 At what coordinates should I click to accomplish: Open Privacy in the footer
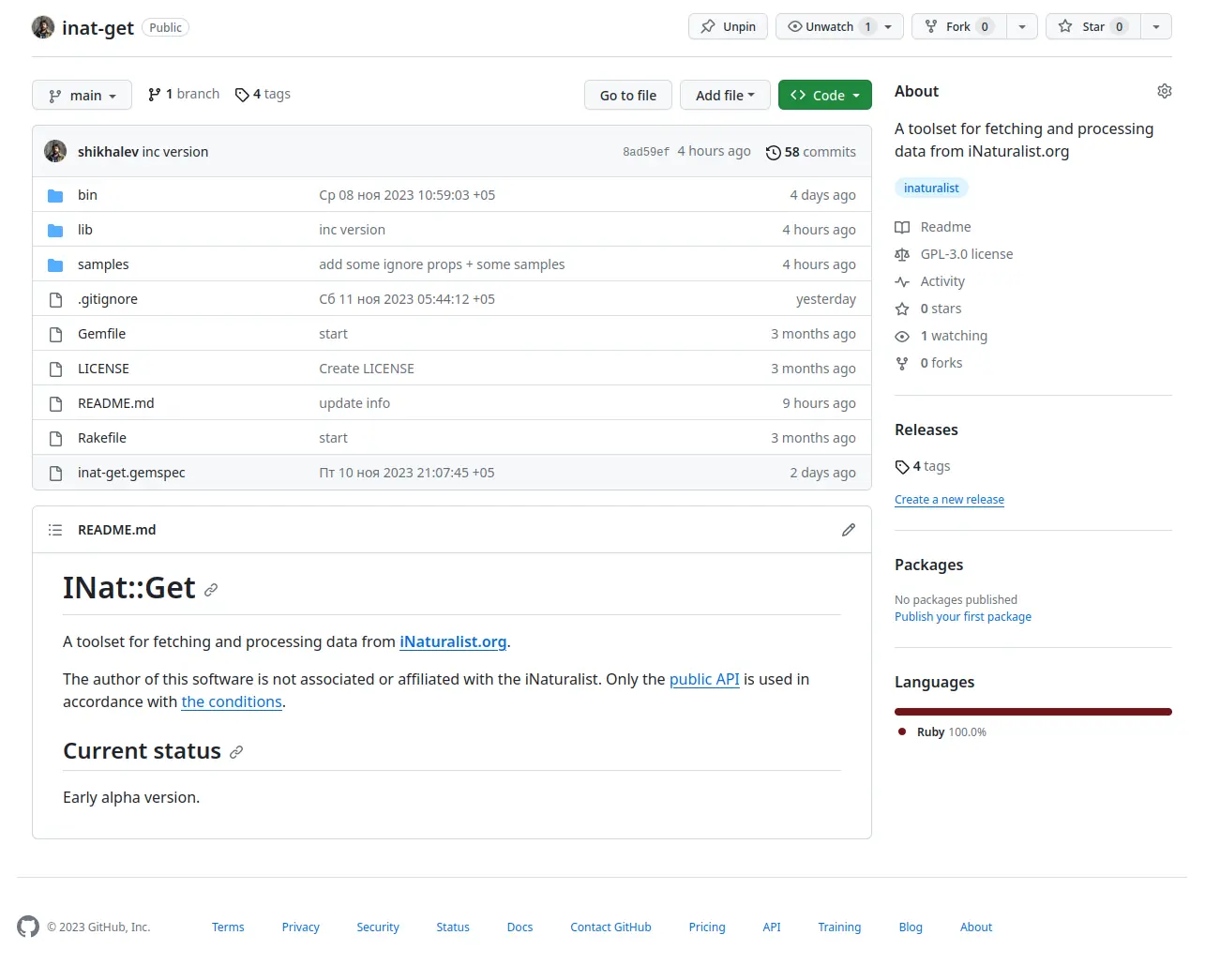[x=301, y=927]
